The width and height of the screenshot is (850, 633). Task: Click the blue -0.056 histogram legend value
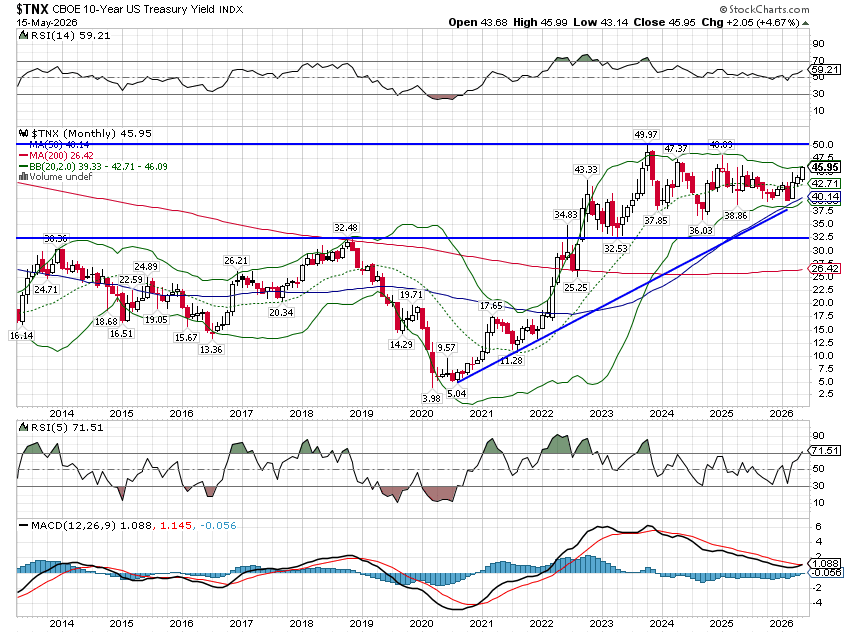click(x=218, y=525)
